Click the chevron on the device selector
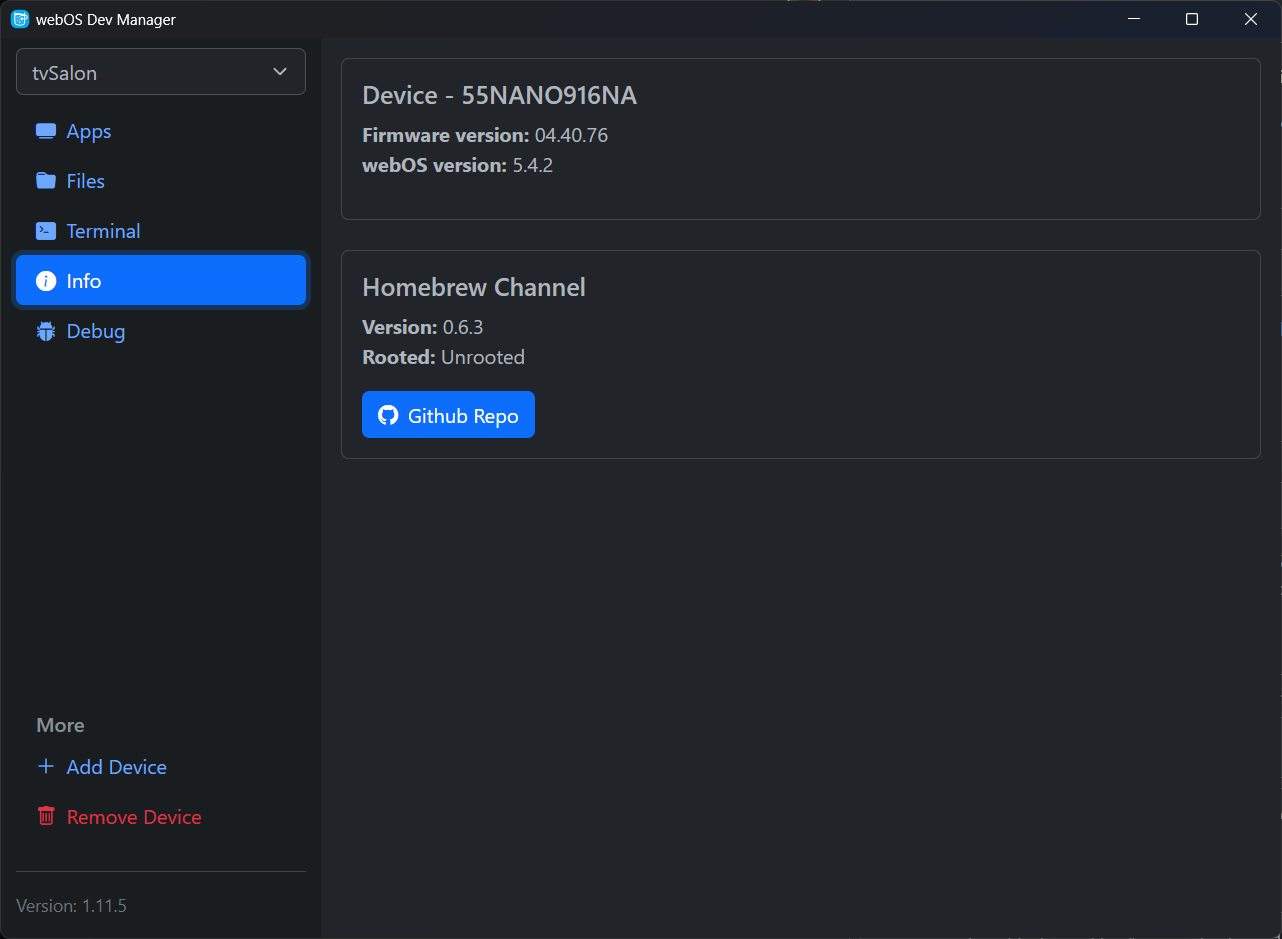1282x939 pixels. coord(280,71)
